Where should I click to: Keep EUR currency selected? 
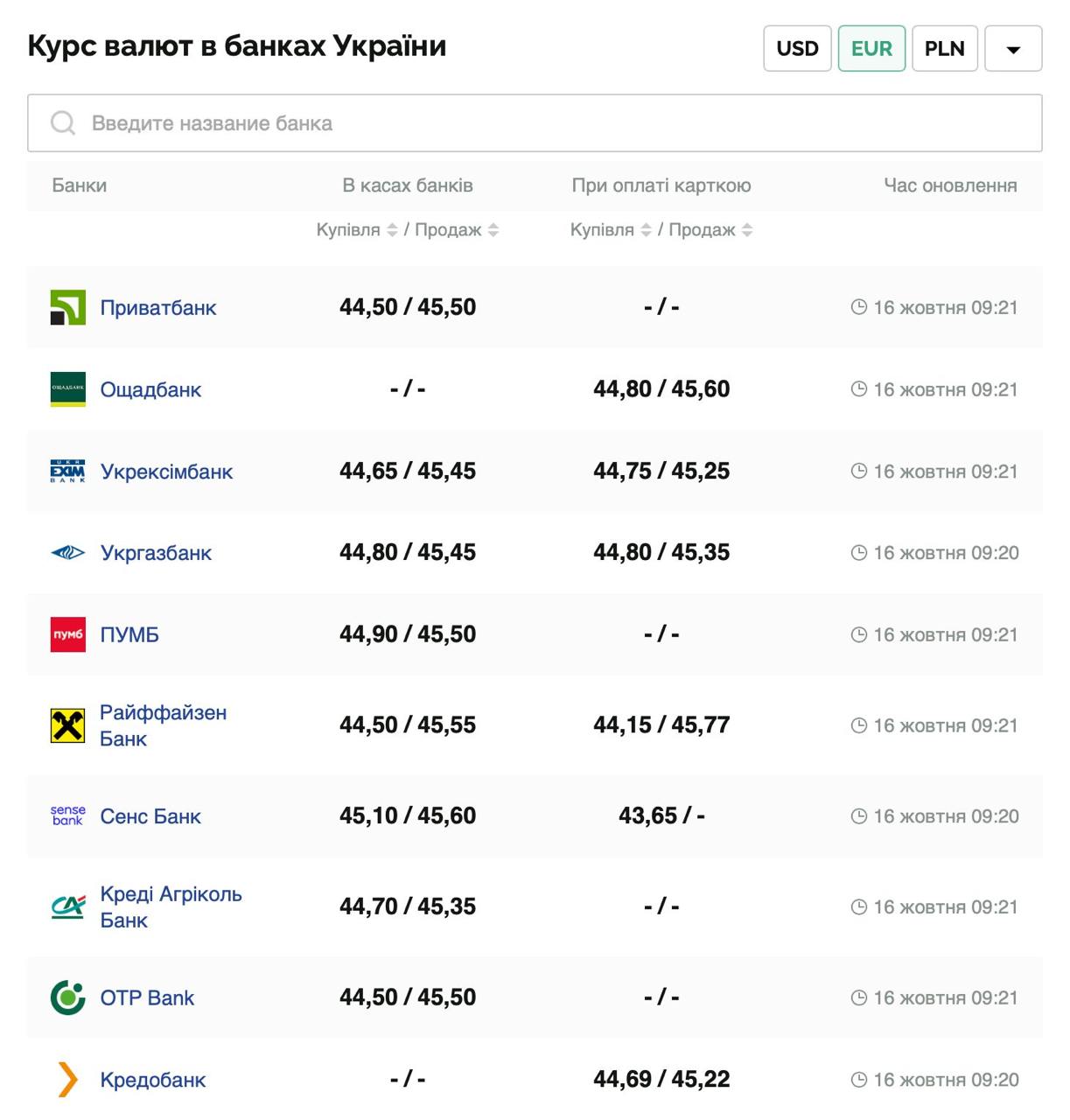pyautogui.click(x=871, y=48)
